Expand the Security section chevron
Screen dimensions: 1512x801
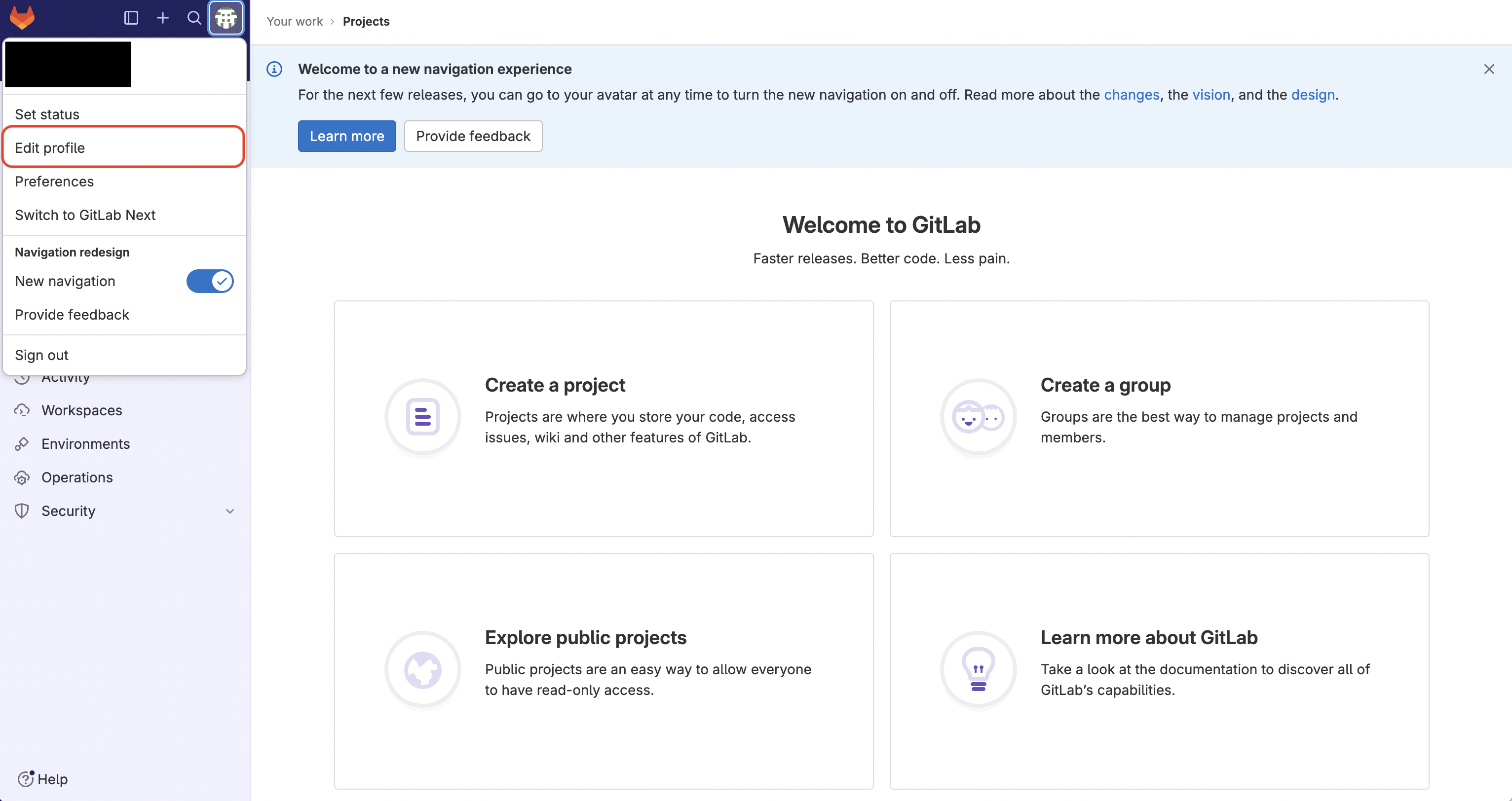(x=229, y=511)
